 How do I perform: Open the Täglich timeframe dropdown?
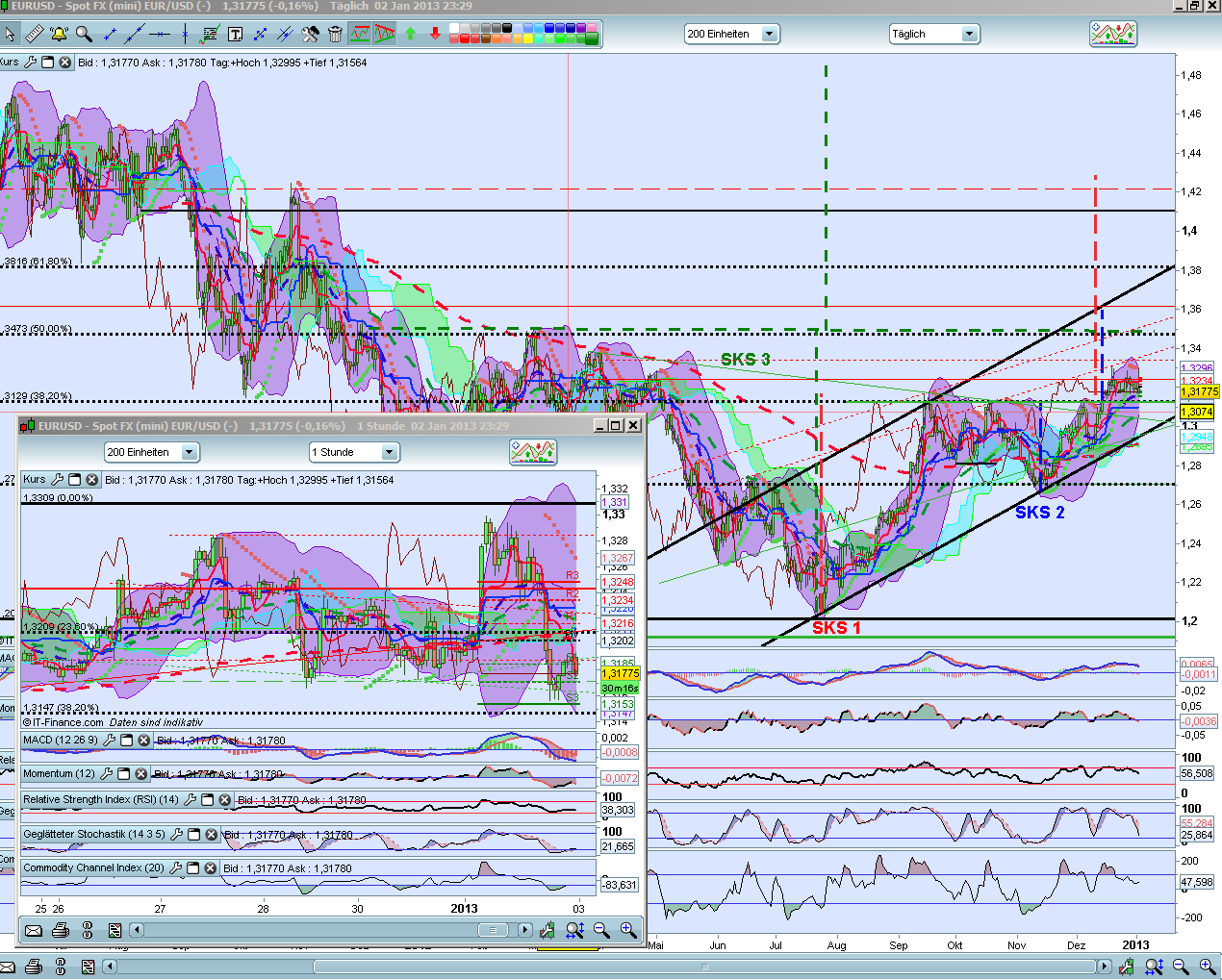pos(969,35)
